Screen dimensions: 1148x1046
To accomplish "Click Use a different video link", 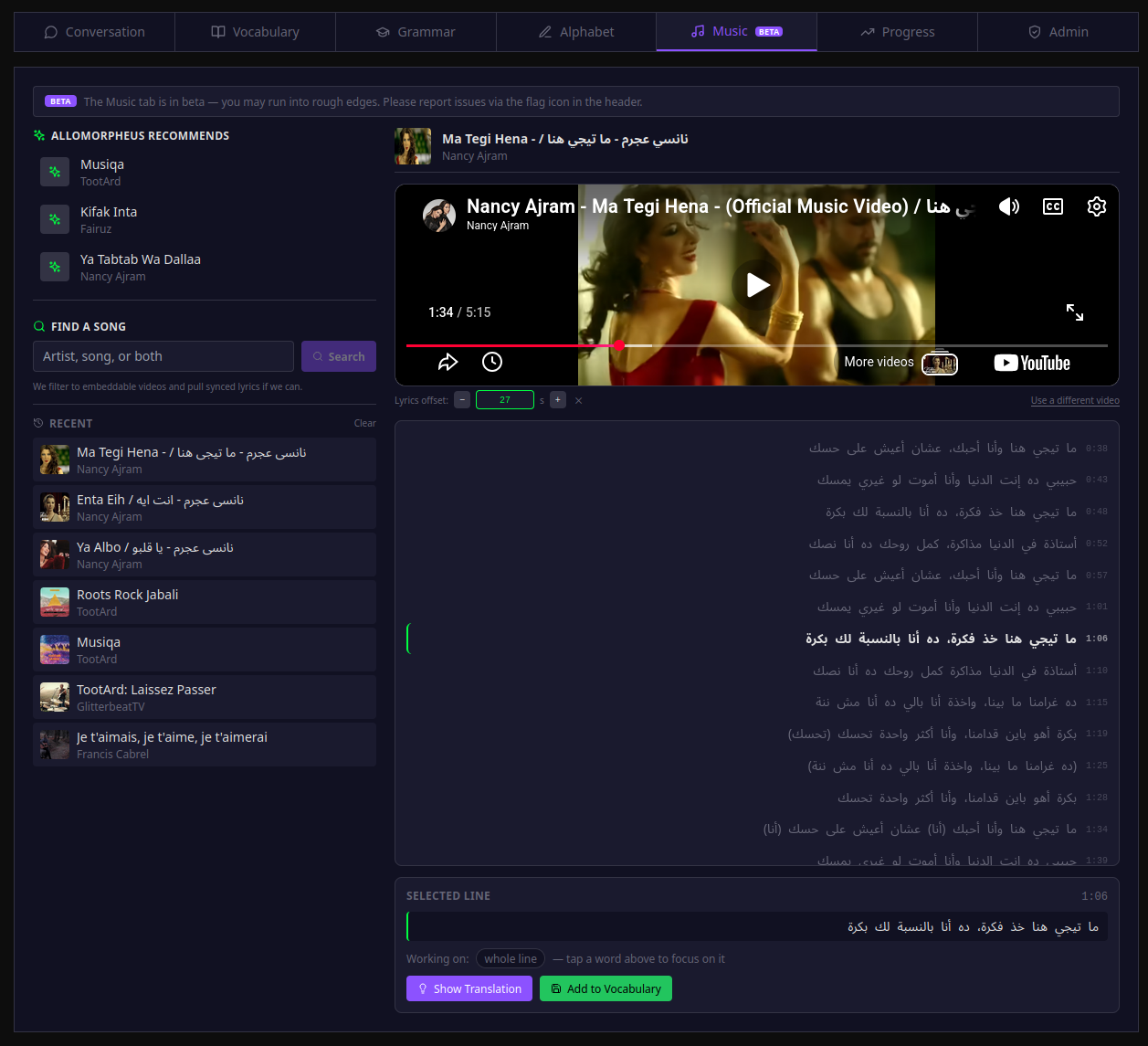I will tap(1075, 400).
